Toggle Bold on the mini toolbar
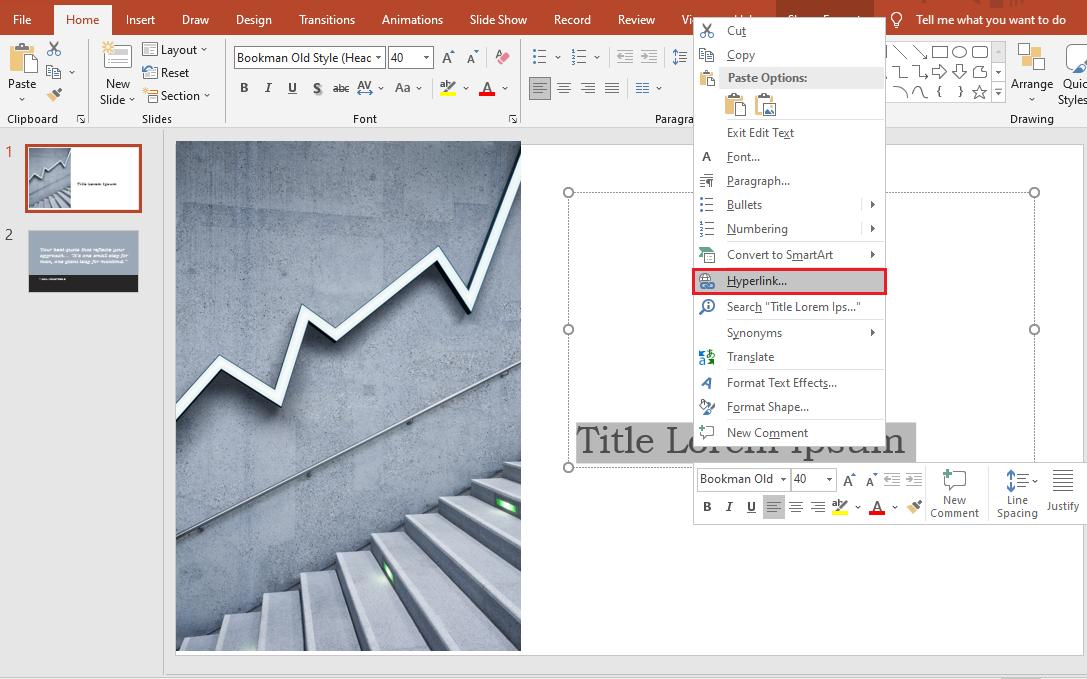Image resolution: width=1087 pixels, height=679 pixels. click(706, 506)
